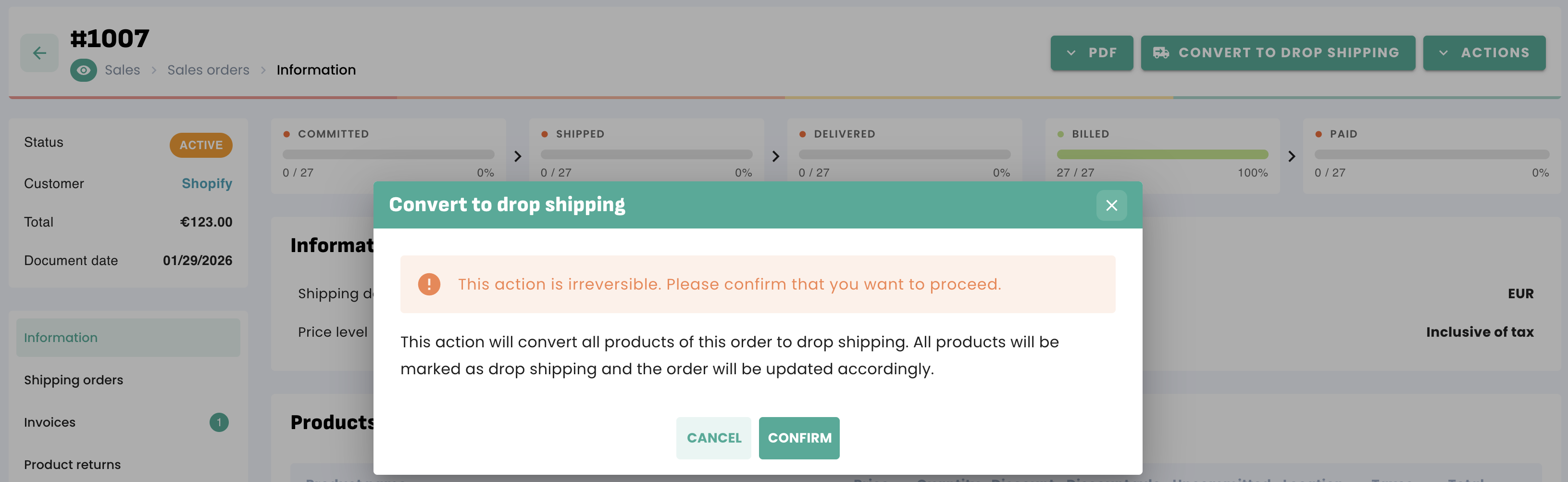
Task: Select the Information sidebar tab
Action: (128, 338)
